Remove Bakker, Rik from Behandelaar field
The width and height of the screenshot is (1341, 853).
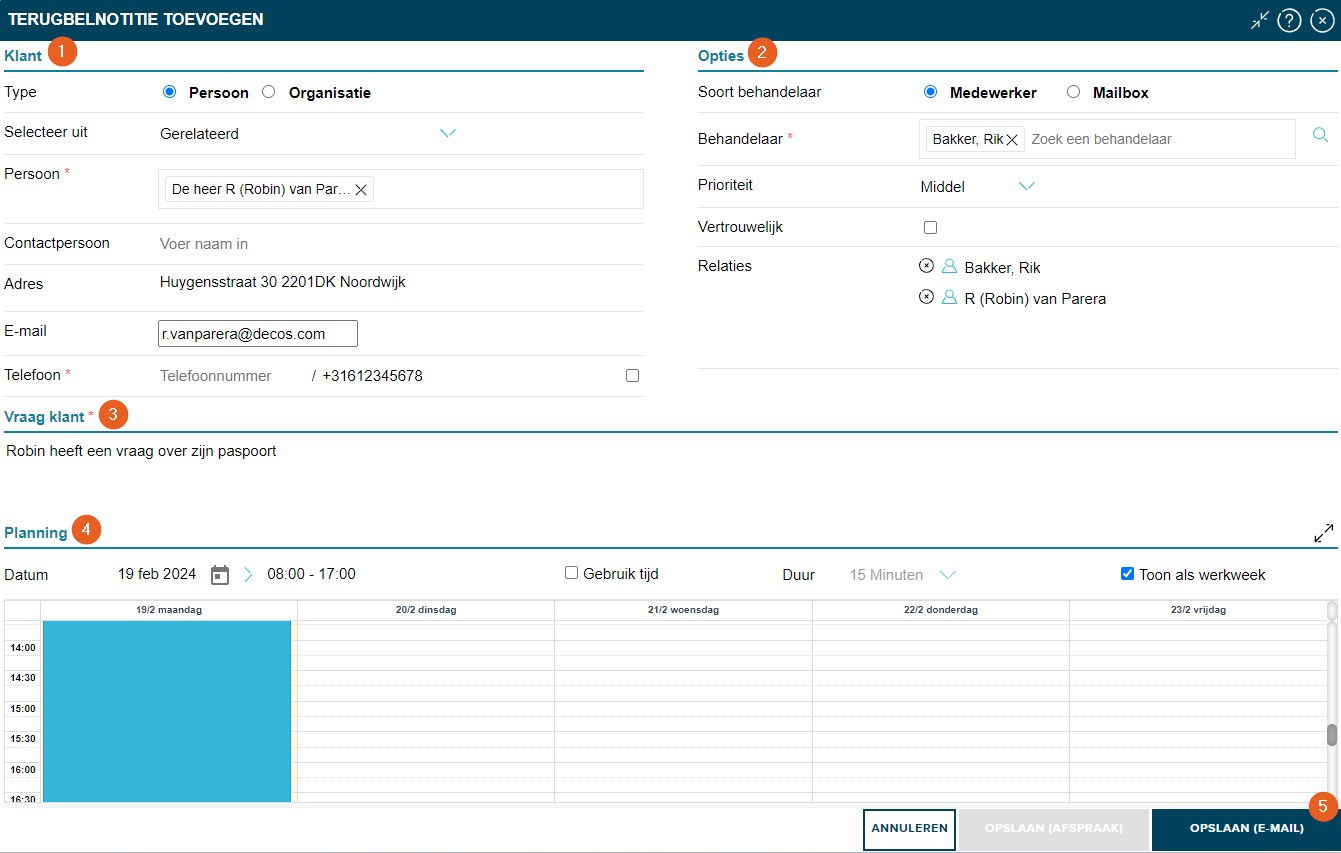tap(1012, 139)
